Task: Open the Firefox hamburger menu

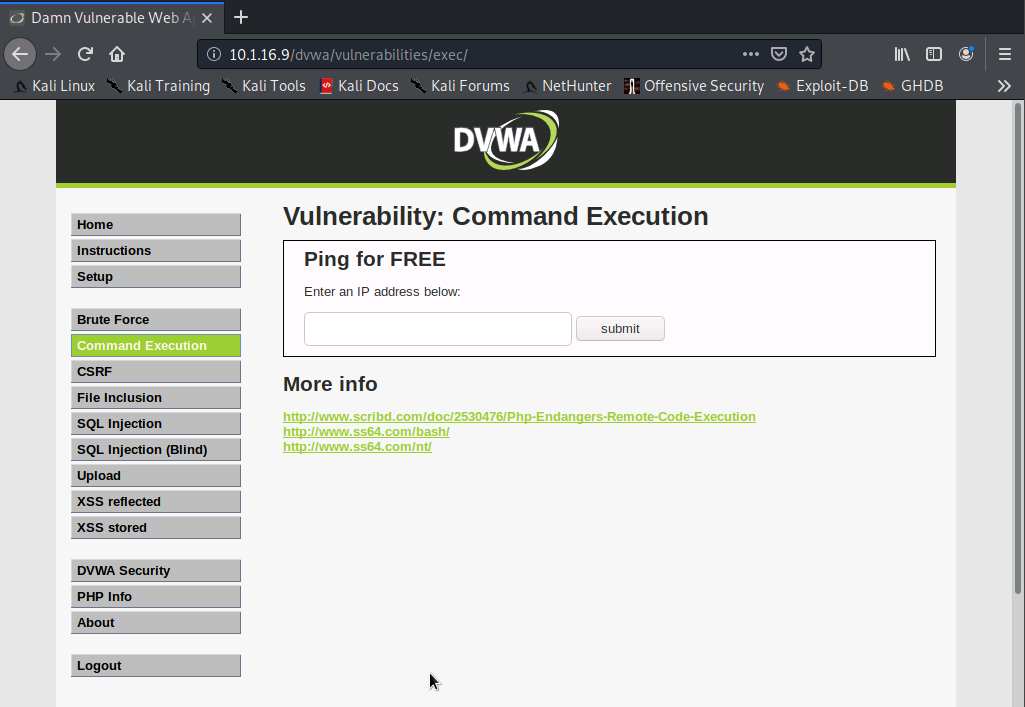Action: pyautogui.click(x=1005, y=54)
